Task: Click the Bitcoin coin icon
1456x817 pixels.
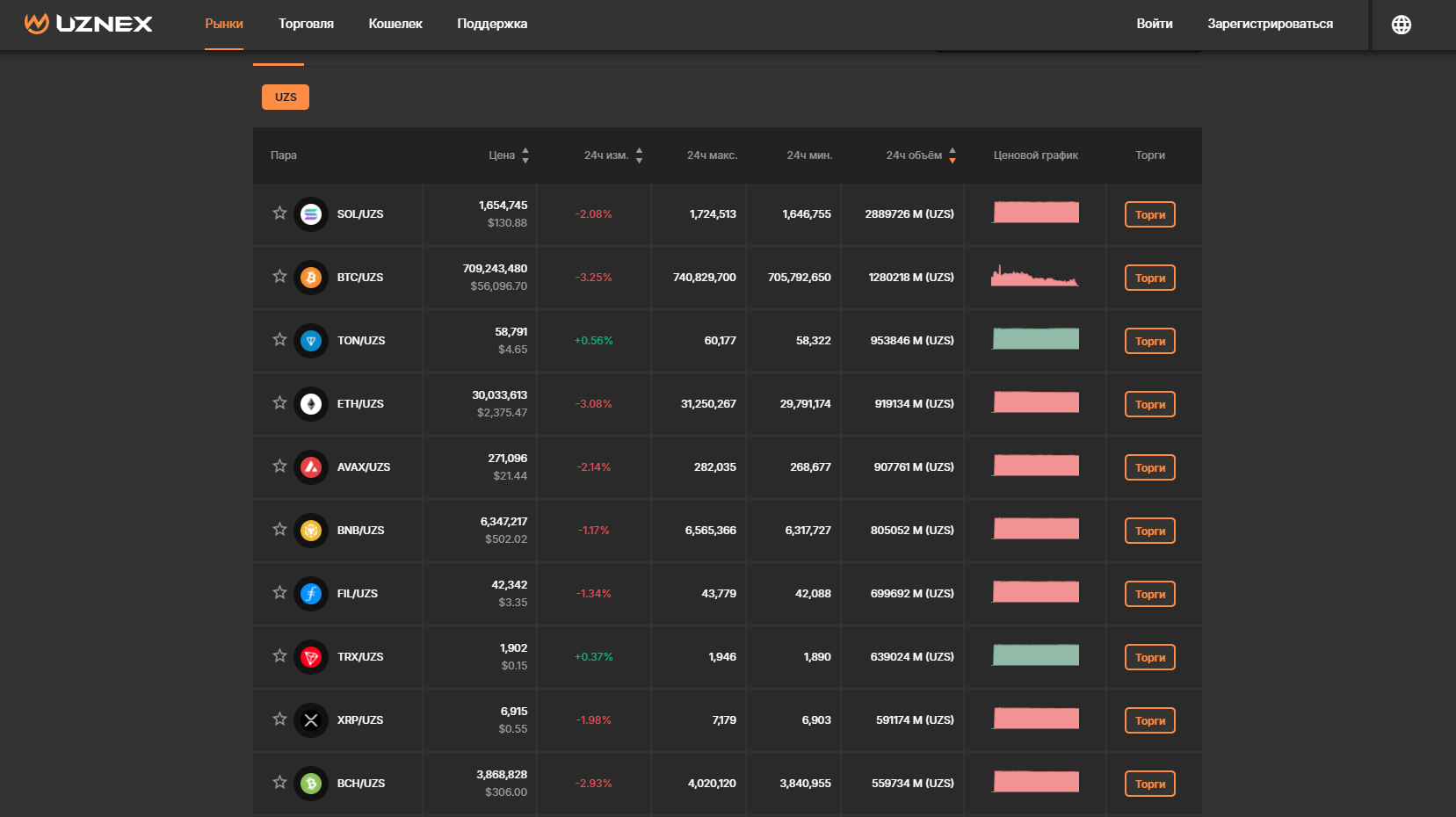Action: pyautogui.click(x=311, y=277)
